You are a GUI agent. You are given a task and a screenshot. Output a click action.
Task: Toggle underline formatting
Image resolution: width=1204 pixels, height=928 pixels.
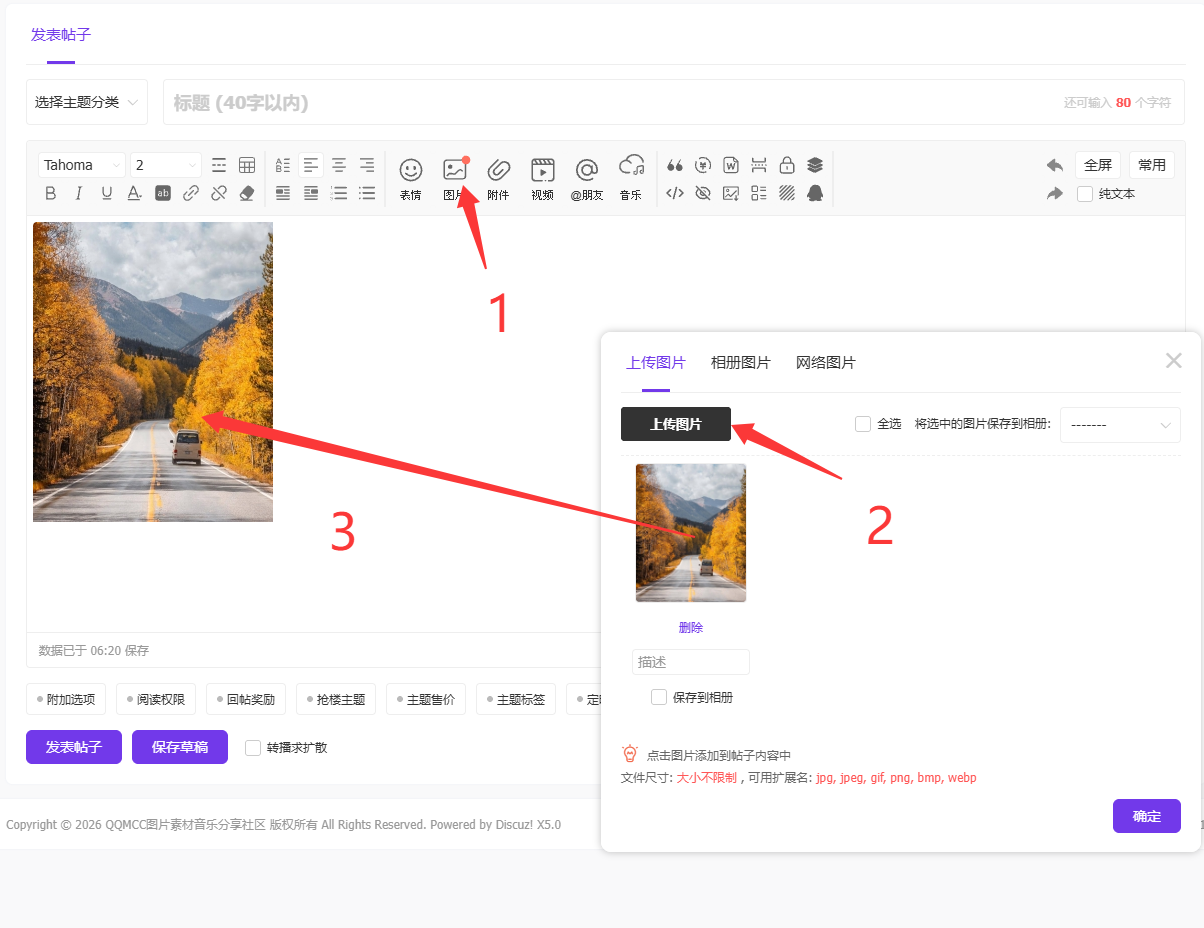107,193
